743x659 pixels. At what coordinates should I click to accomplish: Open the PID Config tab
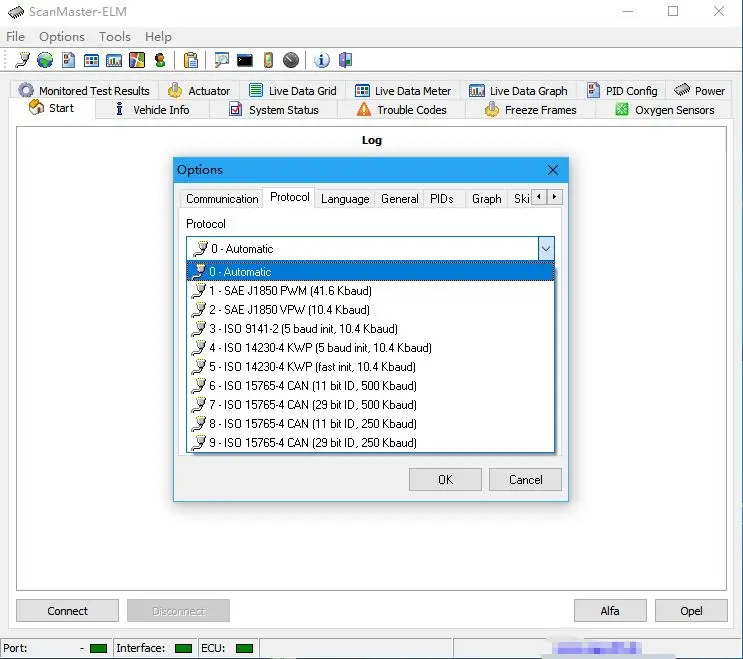pyautogui.click(x=622, y=90)
